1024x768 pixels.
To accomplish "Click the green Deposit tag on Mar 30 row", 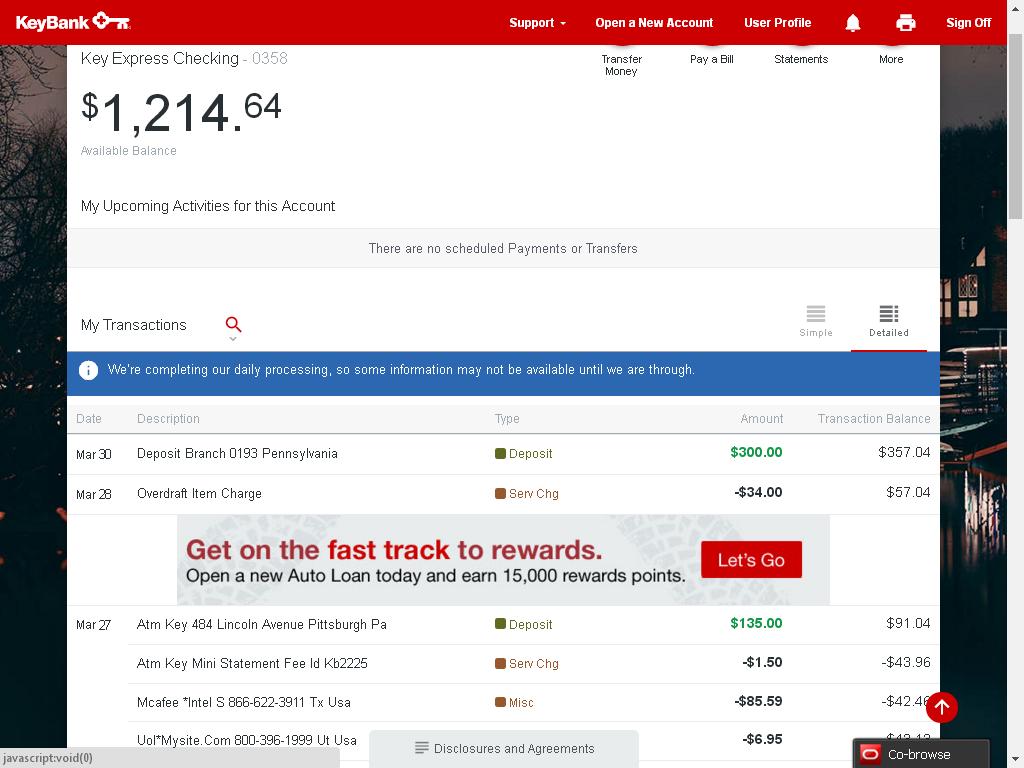I will pyautogui.click(x=524, y=453).
